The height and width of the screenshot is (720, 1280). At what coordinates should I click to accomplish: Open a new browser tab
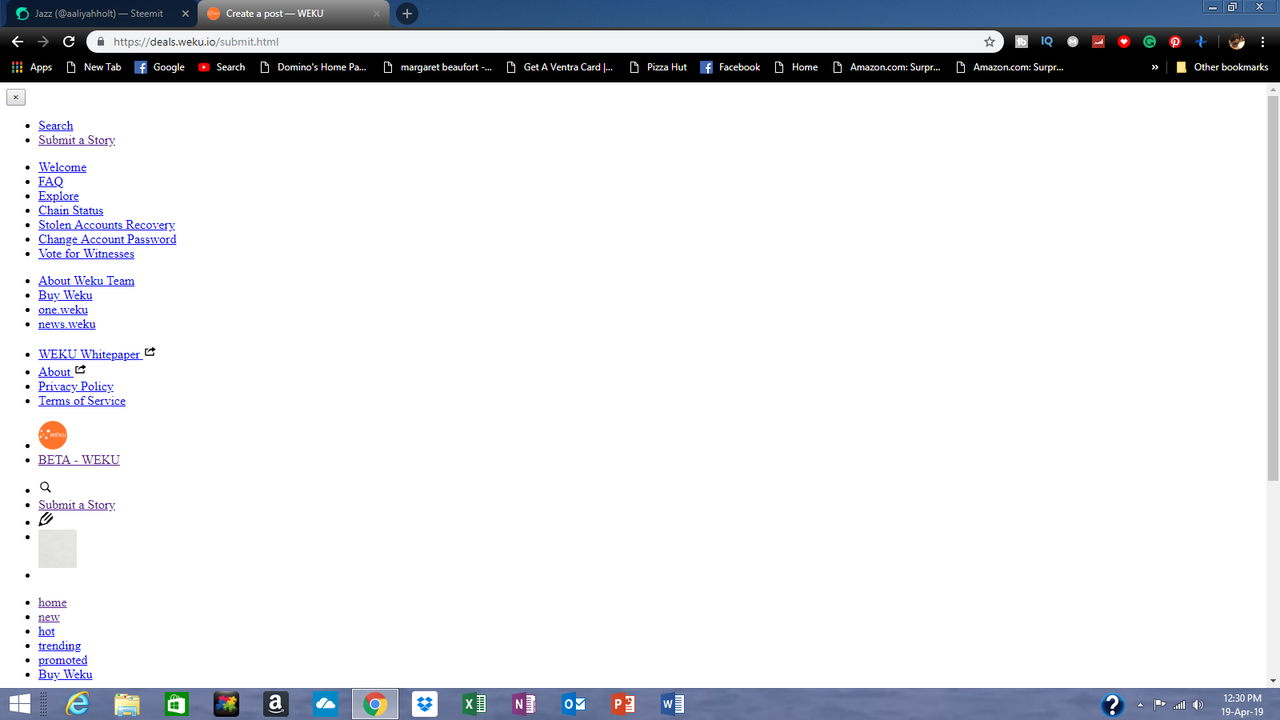point(407,14)
